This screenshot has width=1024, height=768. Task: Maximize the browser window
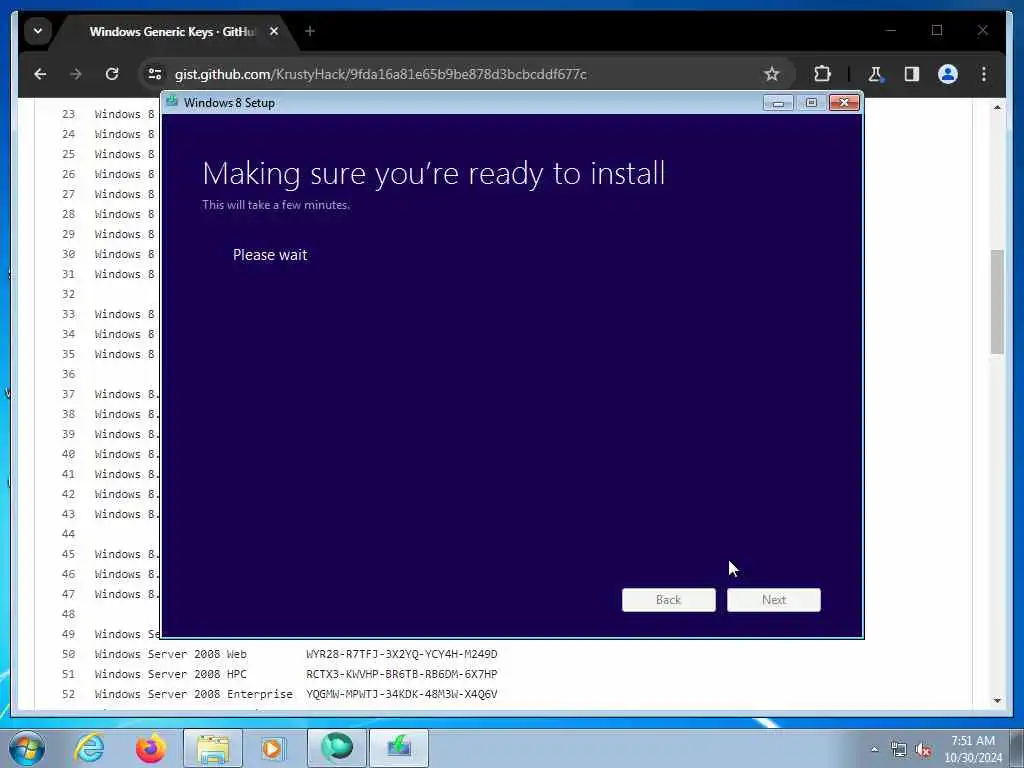tap(937, 30)
